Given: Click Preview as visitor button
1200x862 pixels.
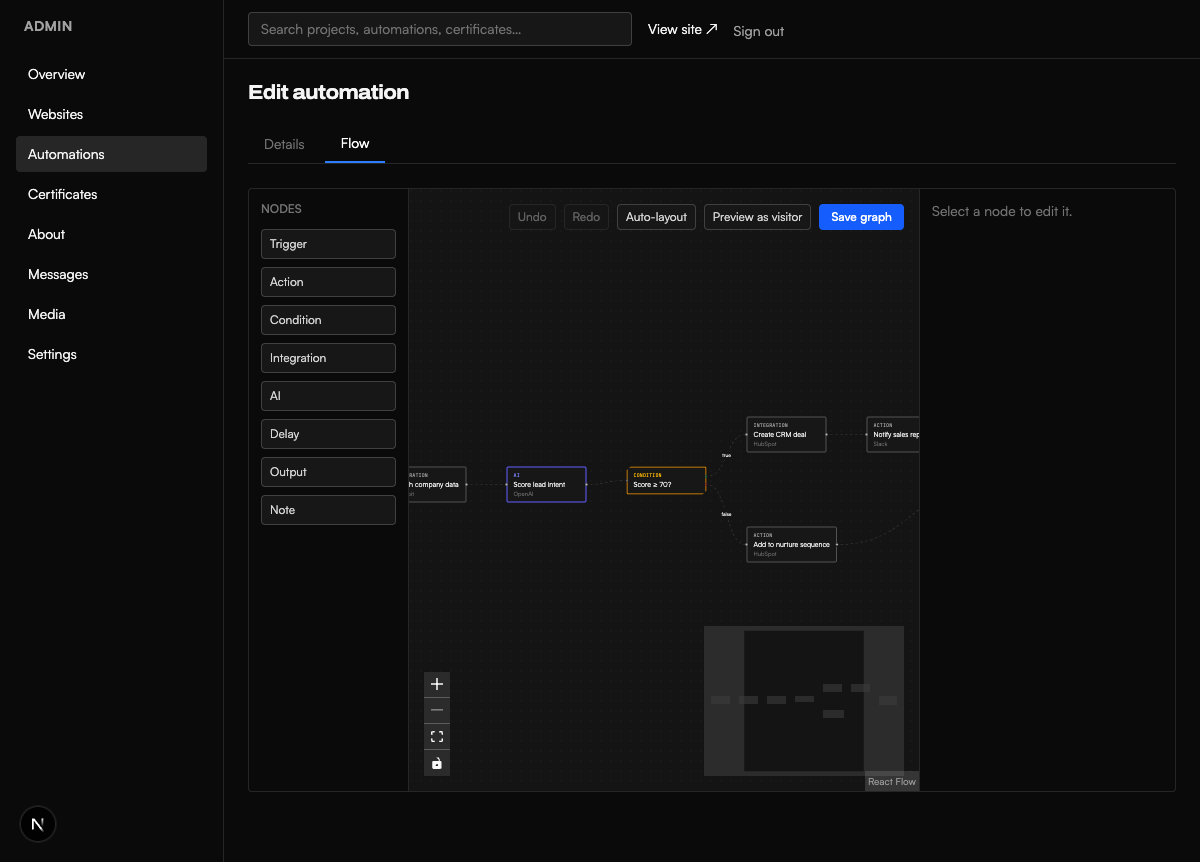Looking at the screenshot, I should [x=757, y=217].
